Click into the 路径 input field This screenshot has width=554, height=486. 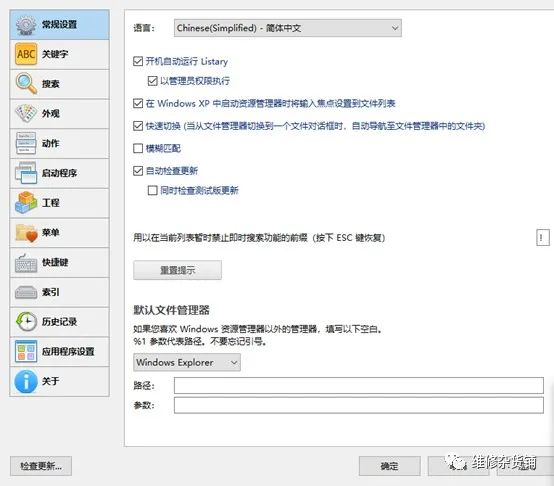pos(359,385)
